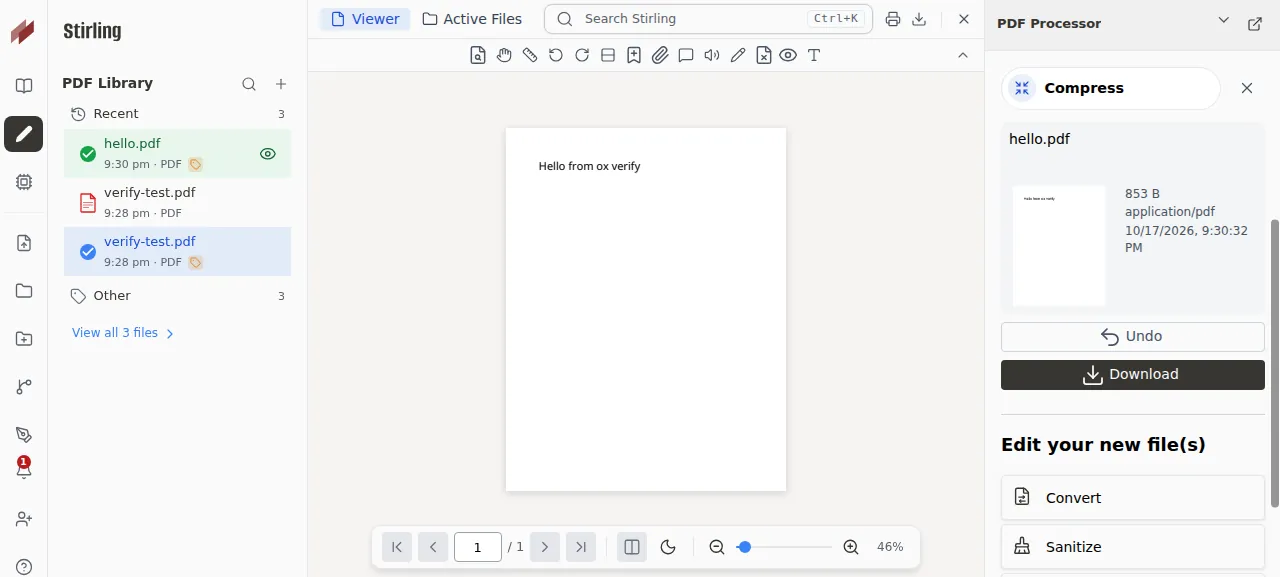This screenshot has width=1280, height=577.
Task: Open the Sanitize option
Action: click(1133, 547)
